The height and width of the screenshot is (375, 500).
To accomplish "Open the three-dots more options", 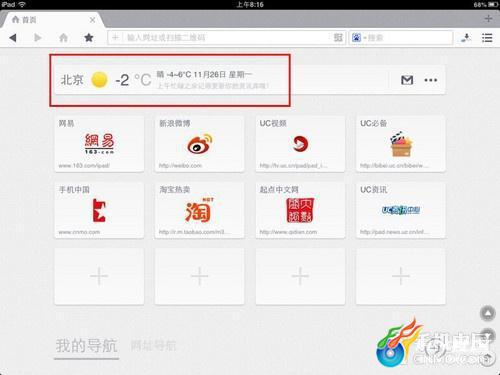I will 431,80.
